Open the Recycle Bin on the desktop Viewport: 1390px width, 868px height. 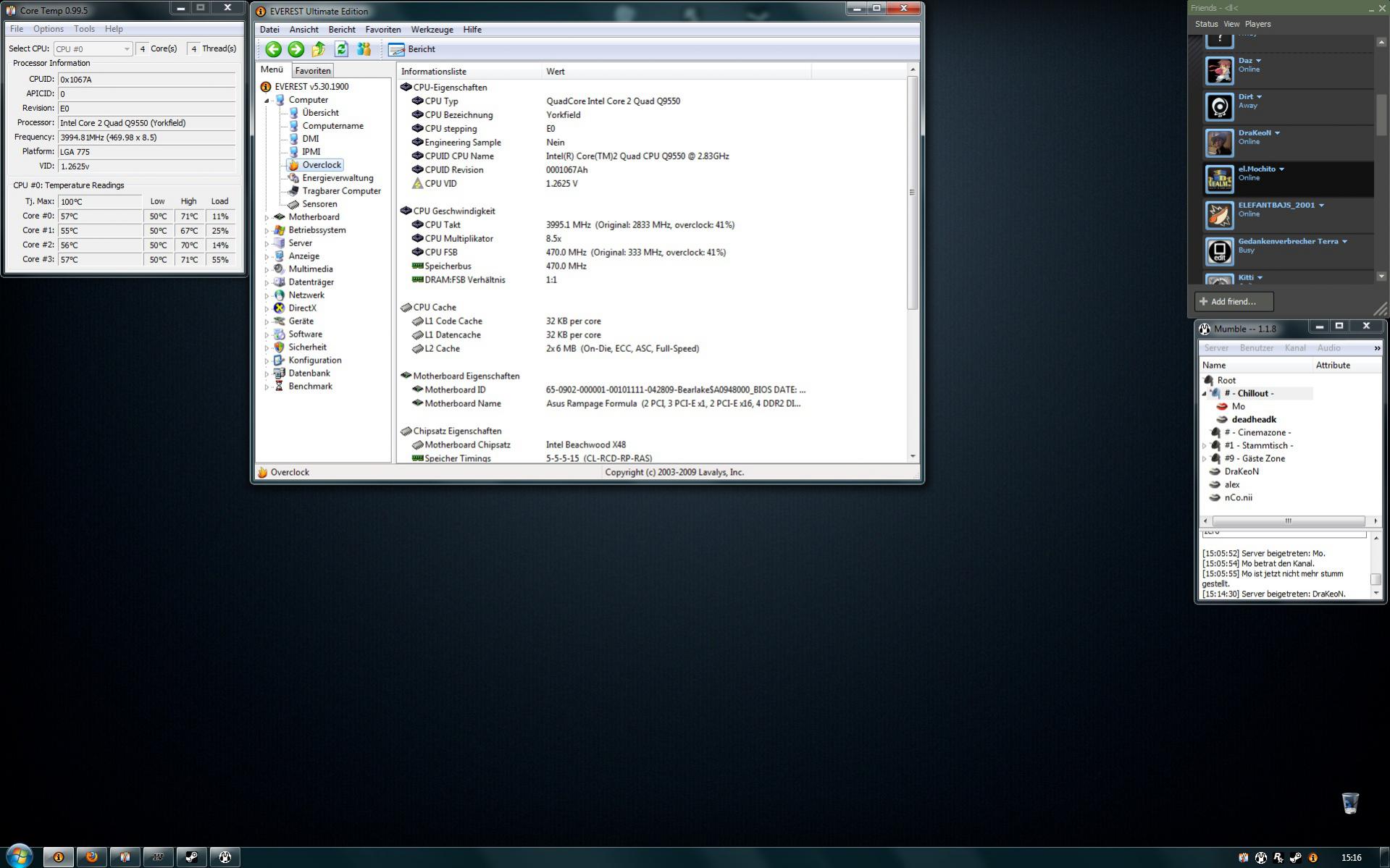coord(1350,803)
